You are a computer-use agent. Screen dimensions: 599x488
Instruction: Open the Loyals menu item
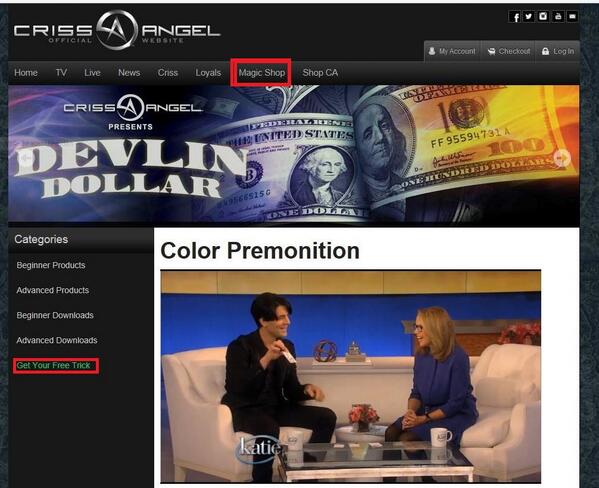click(208, 73)
